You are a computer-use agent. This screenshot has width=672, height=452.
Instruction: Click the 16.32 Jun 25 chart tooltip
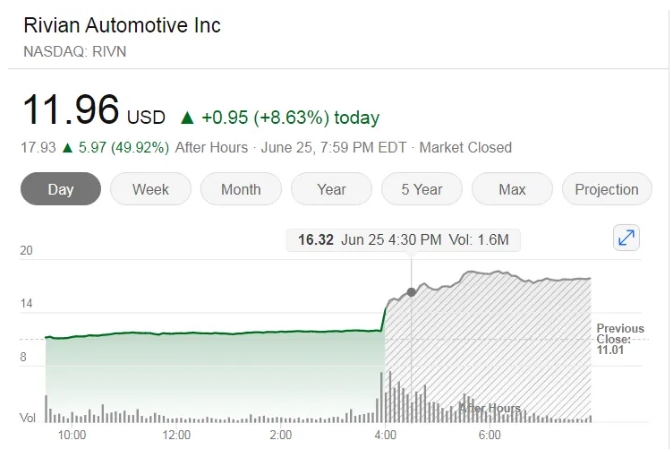[403, 240]
